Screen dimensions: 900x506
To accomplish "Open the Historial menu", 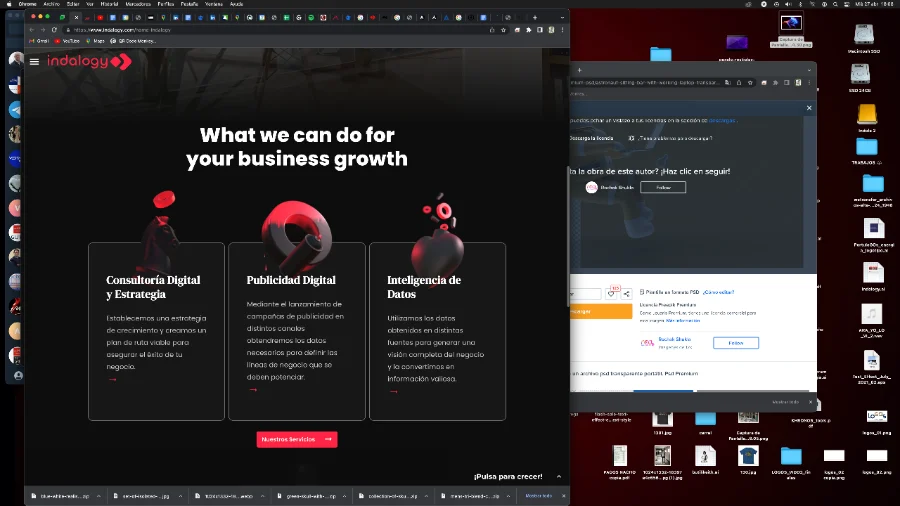I will [x=109, y=4].
